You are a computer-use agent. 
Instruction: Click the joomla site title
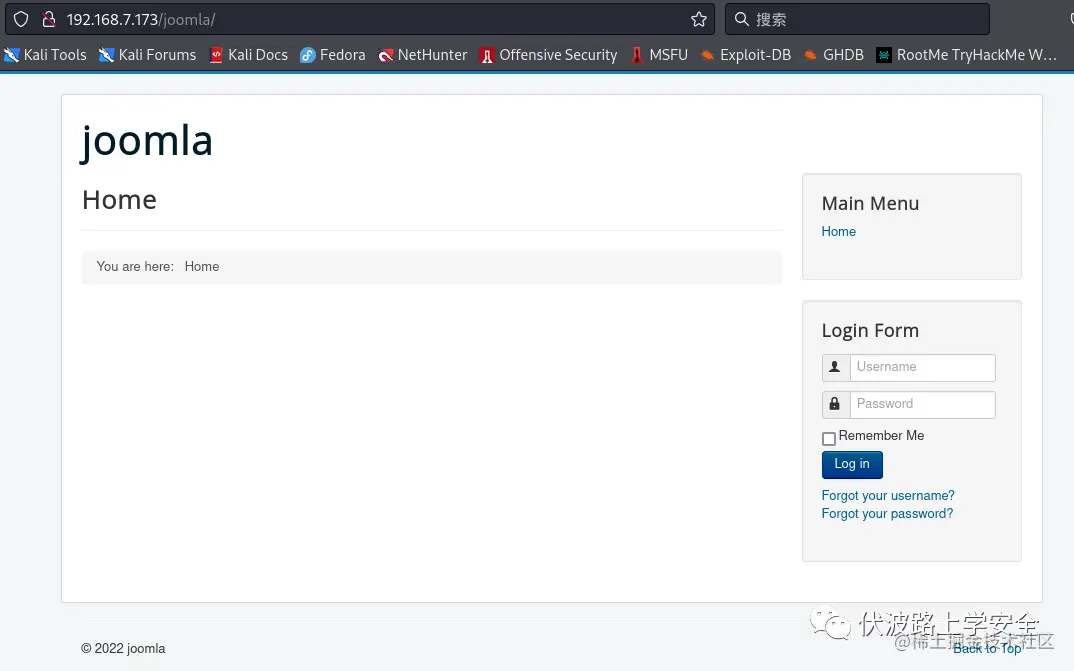point(147,141)
